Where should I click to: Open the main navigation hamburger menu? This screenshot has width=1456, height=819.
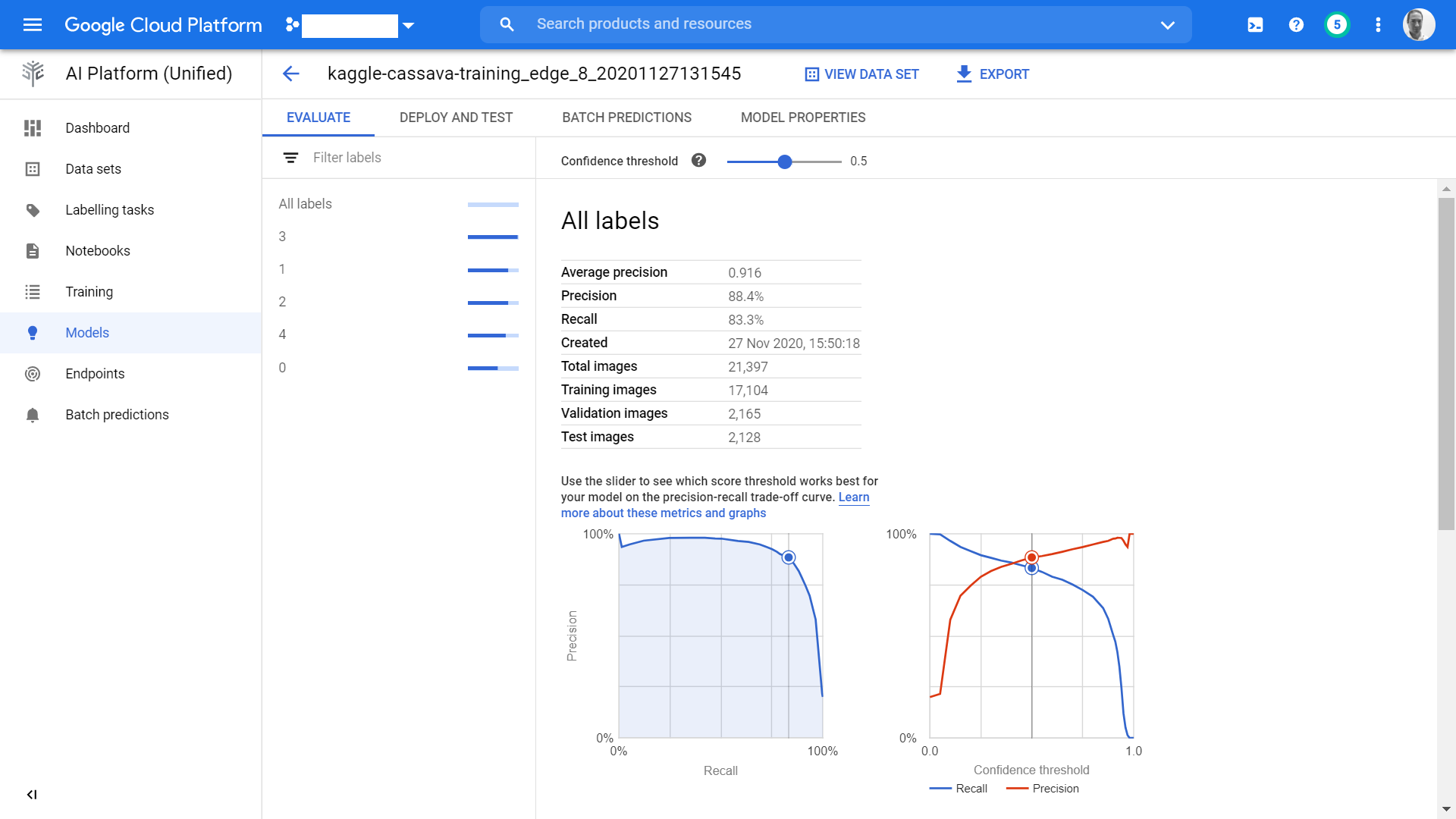click(x=33, y=25)
